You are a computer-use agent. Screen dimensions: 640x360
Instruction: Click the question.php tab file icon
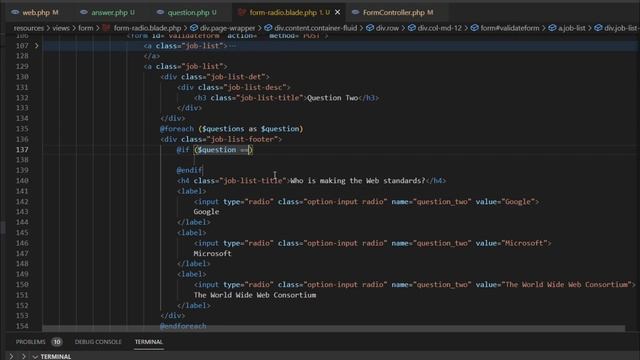pos(160,13)
